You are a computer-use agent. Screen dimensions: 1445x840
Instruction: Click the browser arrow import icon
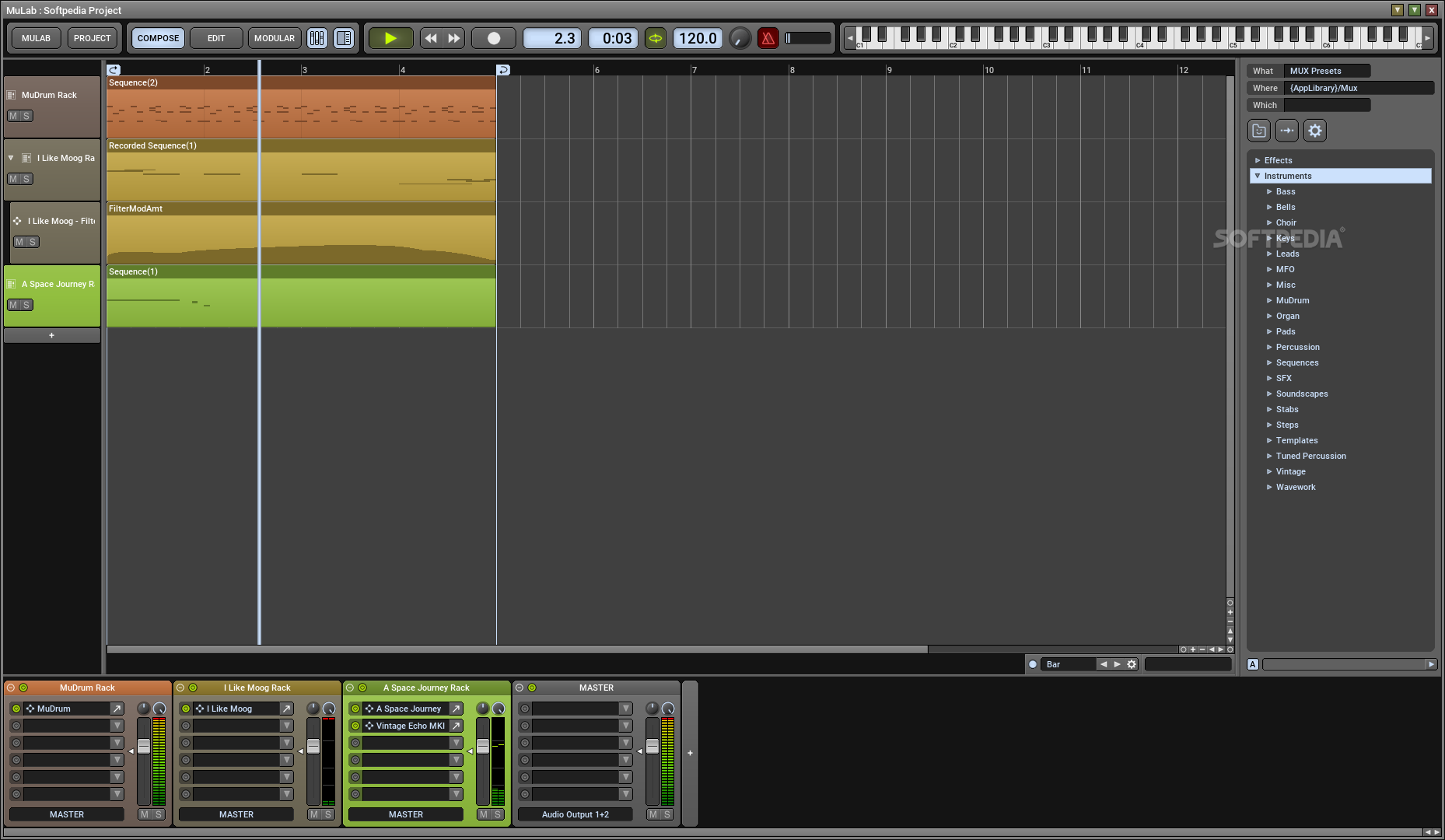1287,131
